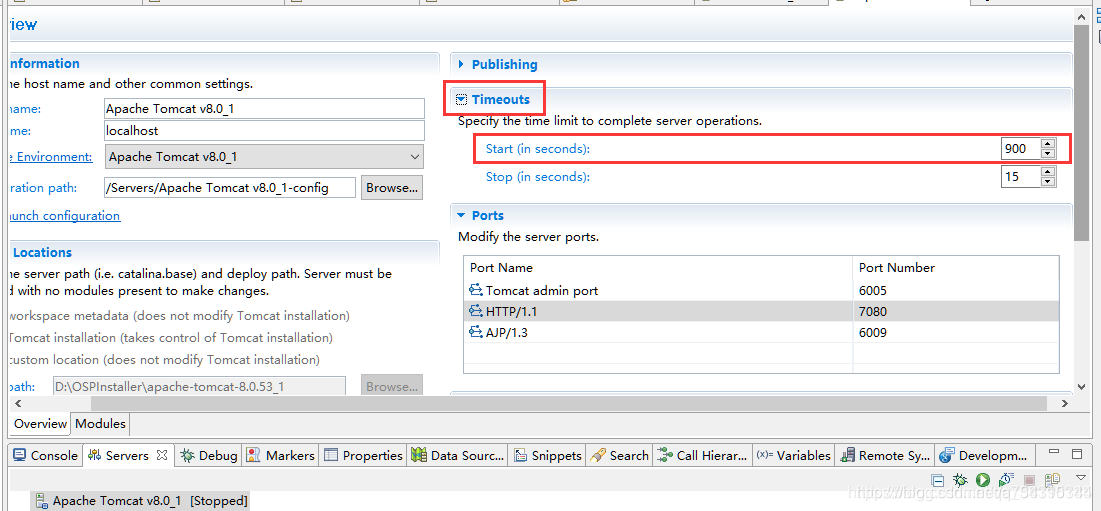This screenshot has height=511, width=1101.
Task: Open the Runtime Environment link
Action: click(x=51, y=157)
